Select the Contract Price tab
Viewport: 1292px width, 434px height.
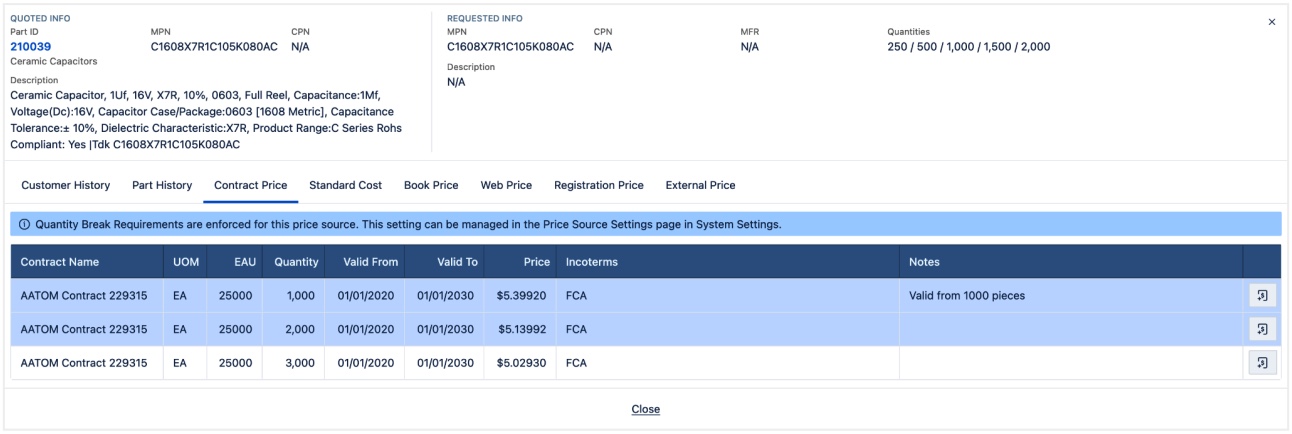point(250,185)
